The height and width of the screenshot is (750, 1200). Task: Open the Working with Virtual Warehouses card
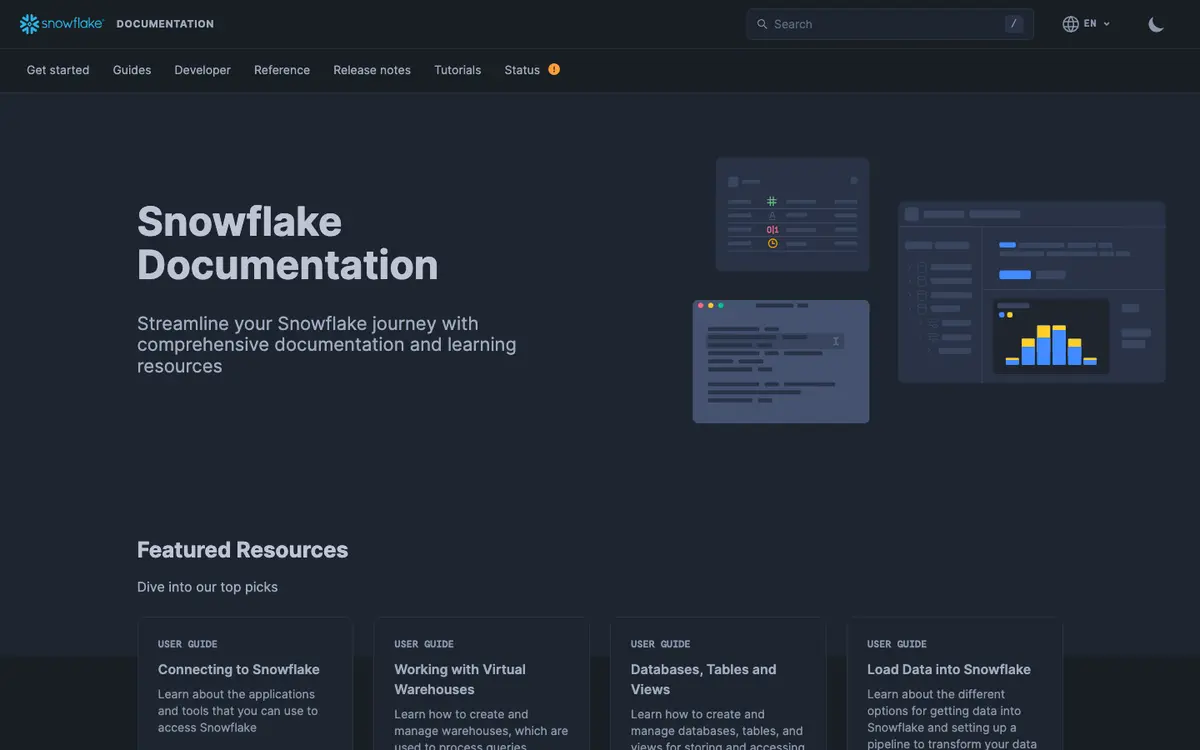pos(482,684)
